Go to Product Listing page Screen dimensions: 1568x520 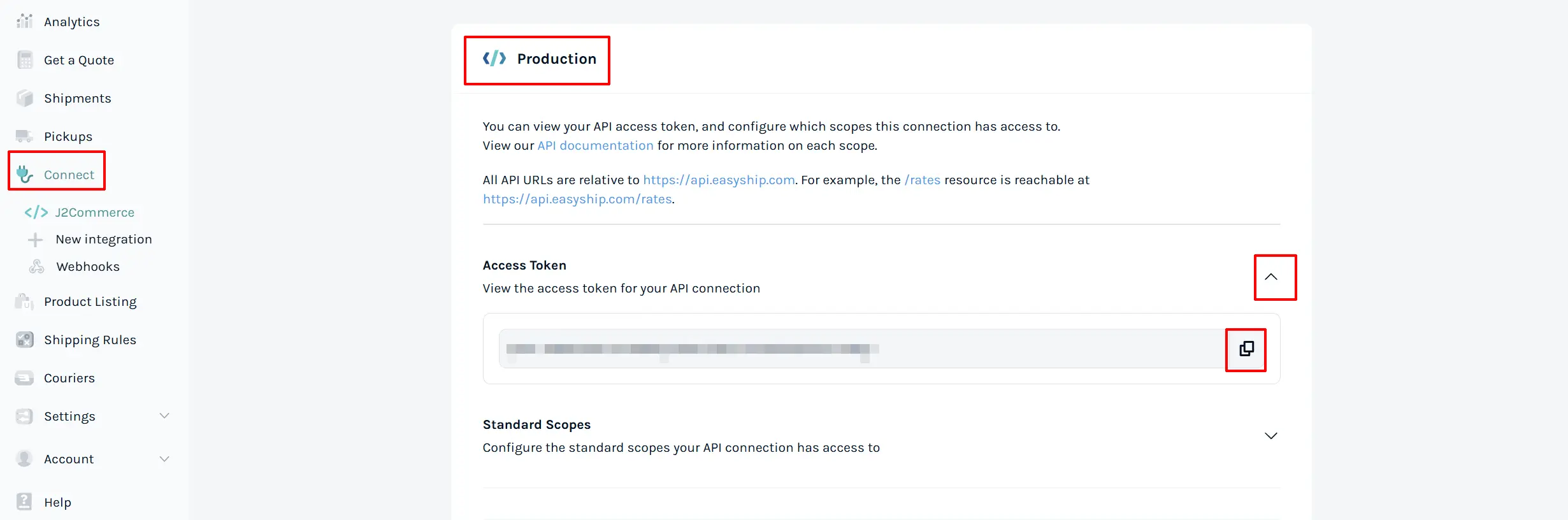click(90, 301)
